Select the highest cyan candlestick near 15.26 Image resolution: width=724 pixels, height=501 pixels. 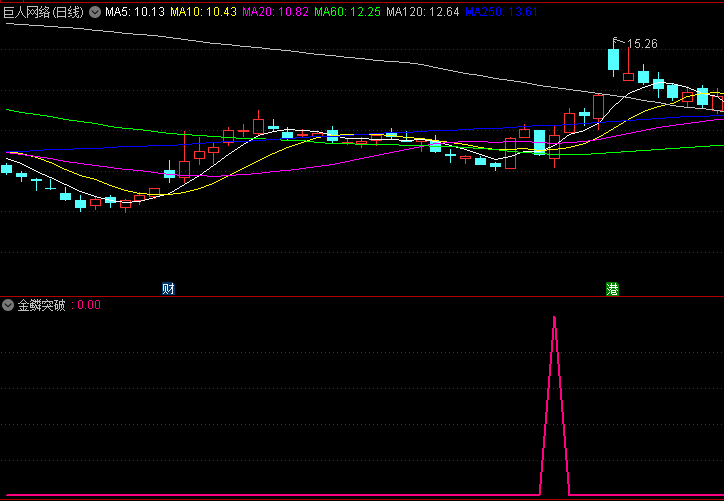[613, 59]
